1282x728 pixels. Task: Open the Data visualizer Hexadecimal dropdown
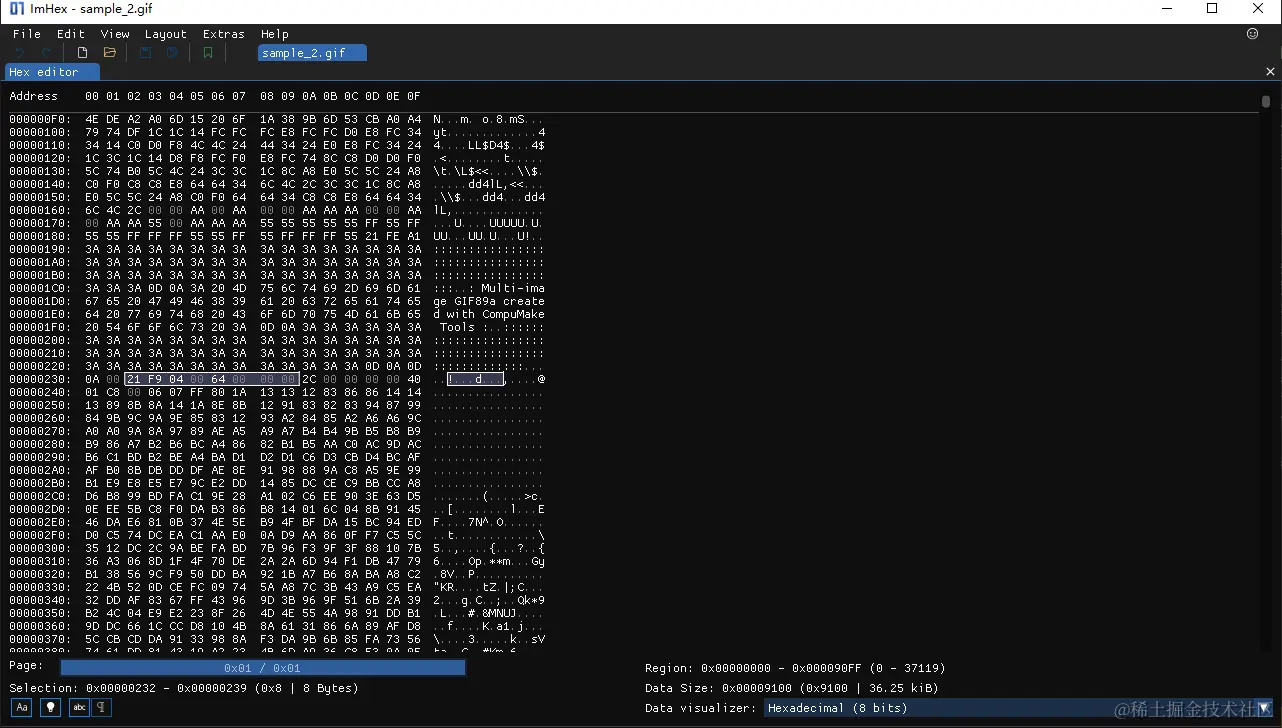coord(1019,708)
